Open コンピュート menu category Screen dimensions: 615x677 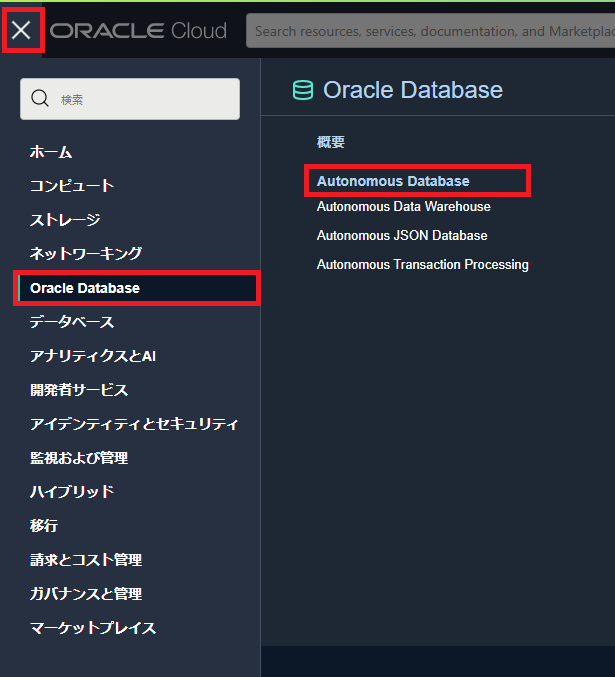[x=72, y=186]
